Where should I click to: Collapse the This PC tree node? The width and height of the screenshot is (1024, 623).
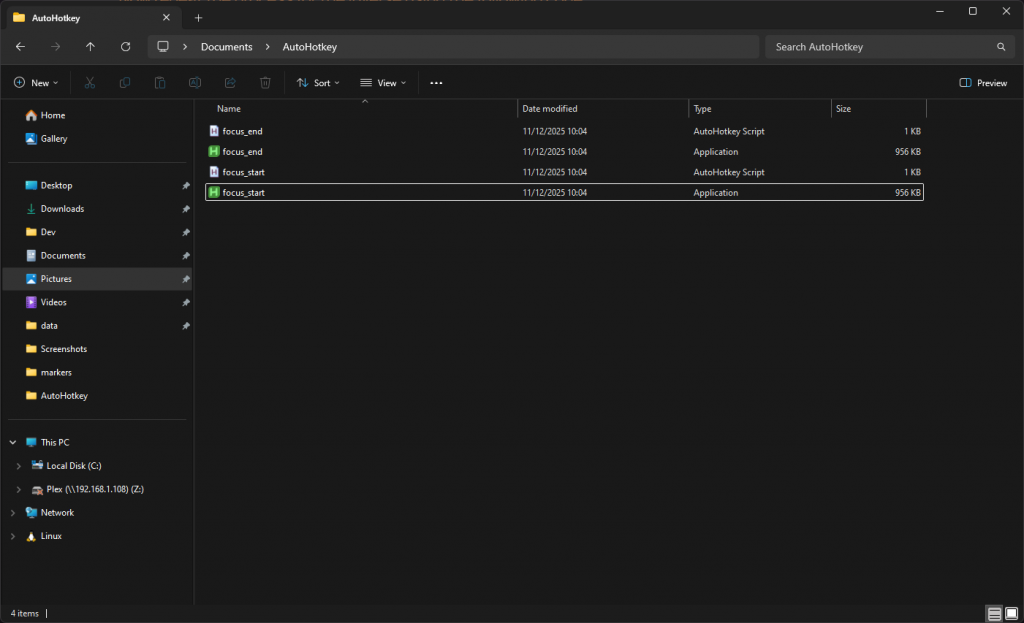point(12,442)
